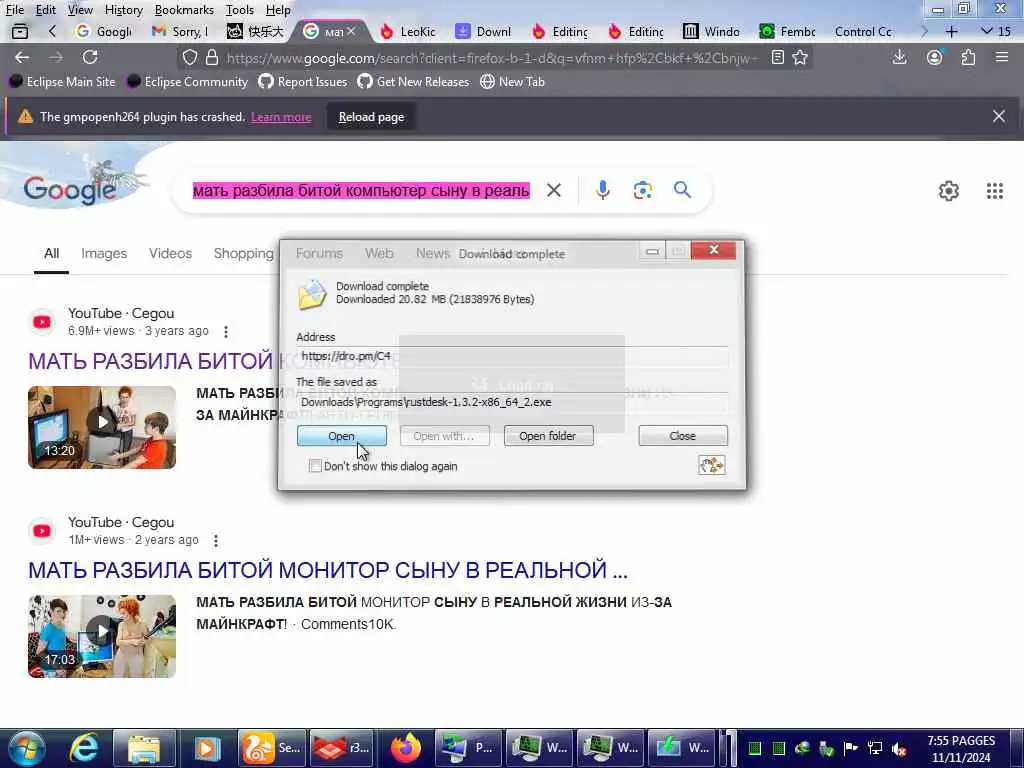Image resolution: width=1024 pixels, height=768 pixels.
Task: Check 'Don't show this dialog again'
Action: coord(315,466)
